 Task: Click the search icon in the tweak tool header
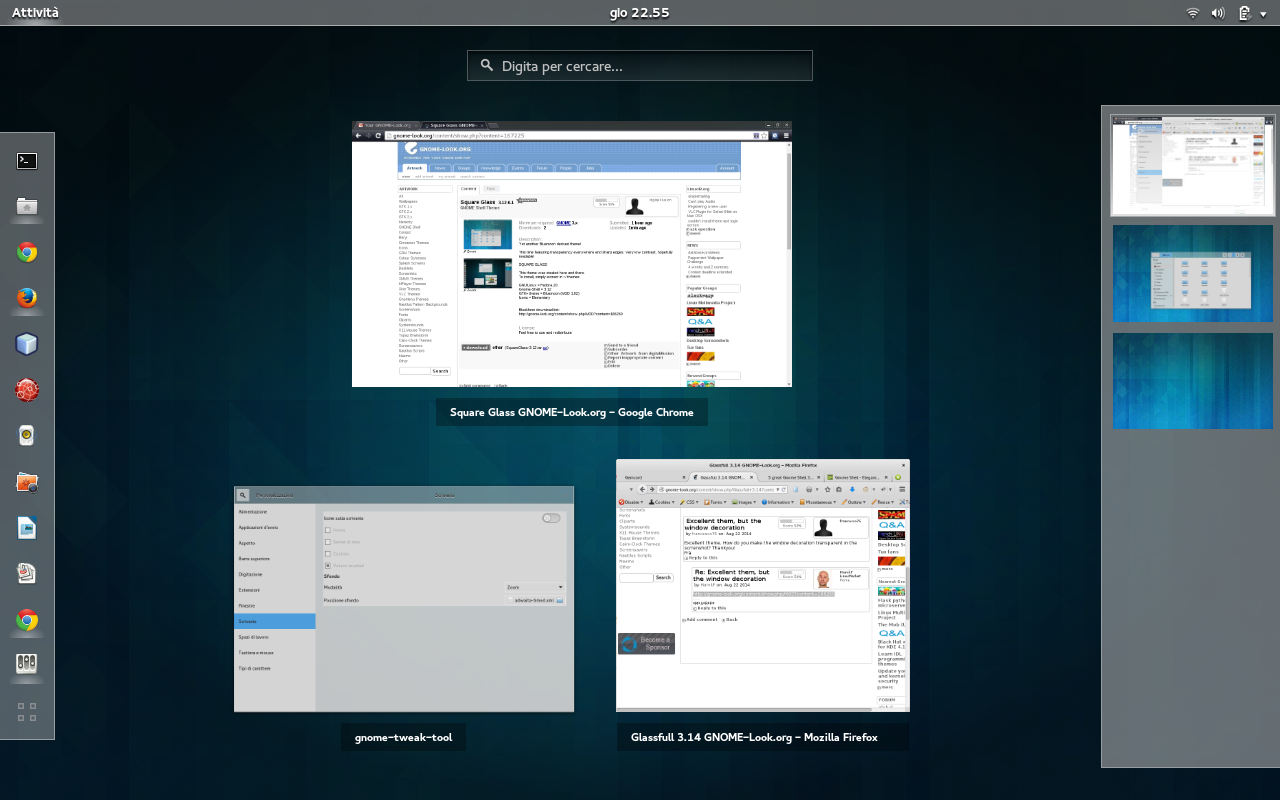click(243, 495)
